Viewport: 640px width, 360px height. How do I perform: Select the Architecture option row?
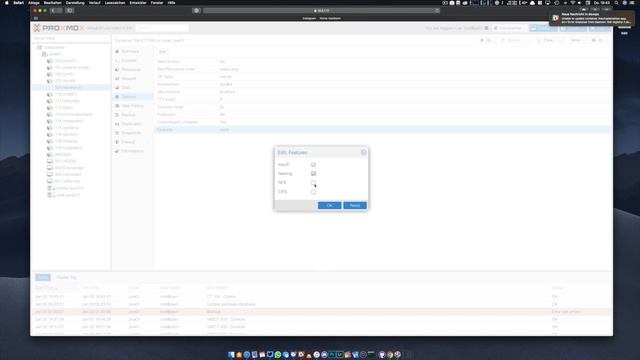[x=383, y=84]
